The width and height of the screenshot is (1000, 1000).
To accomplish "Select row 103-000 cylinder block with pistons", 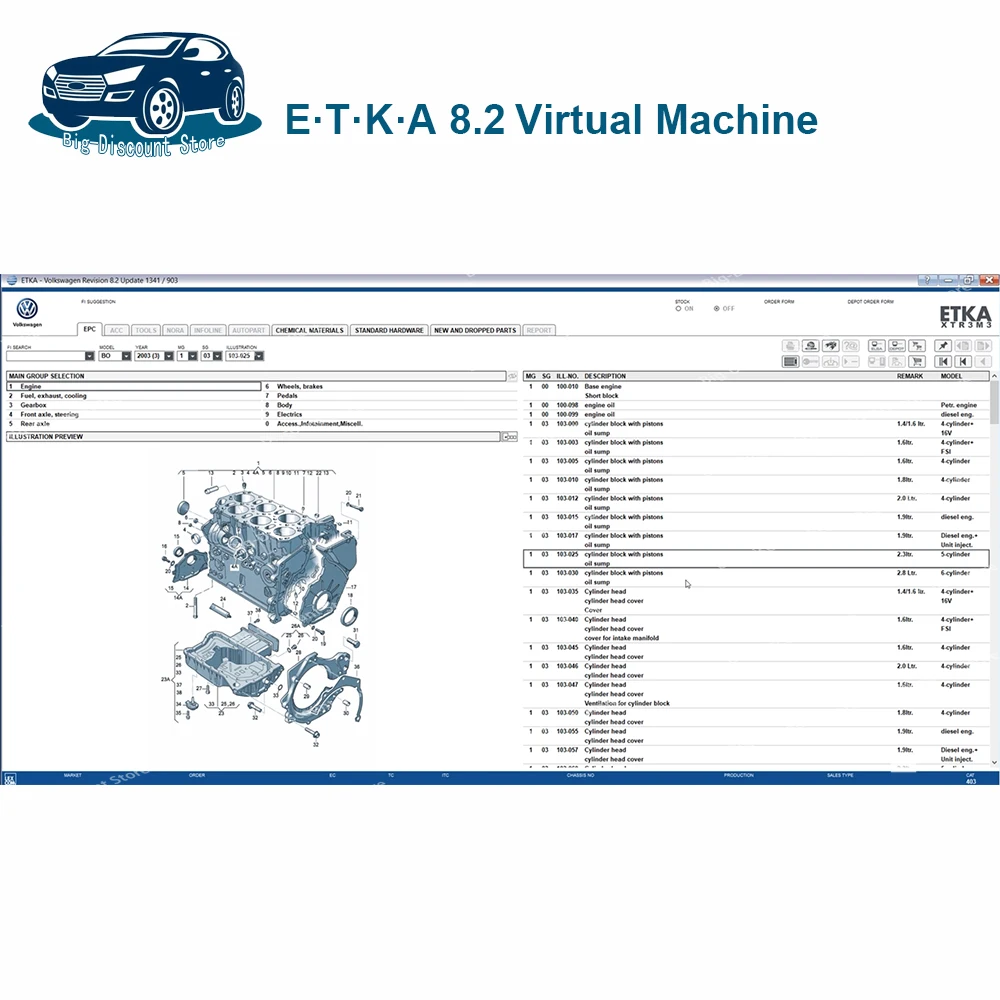I will click(756, 429).
